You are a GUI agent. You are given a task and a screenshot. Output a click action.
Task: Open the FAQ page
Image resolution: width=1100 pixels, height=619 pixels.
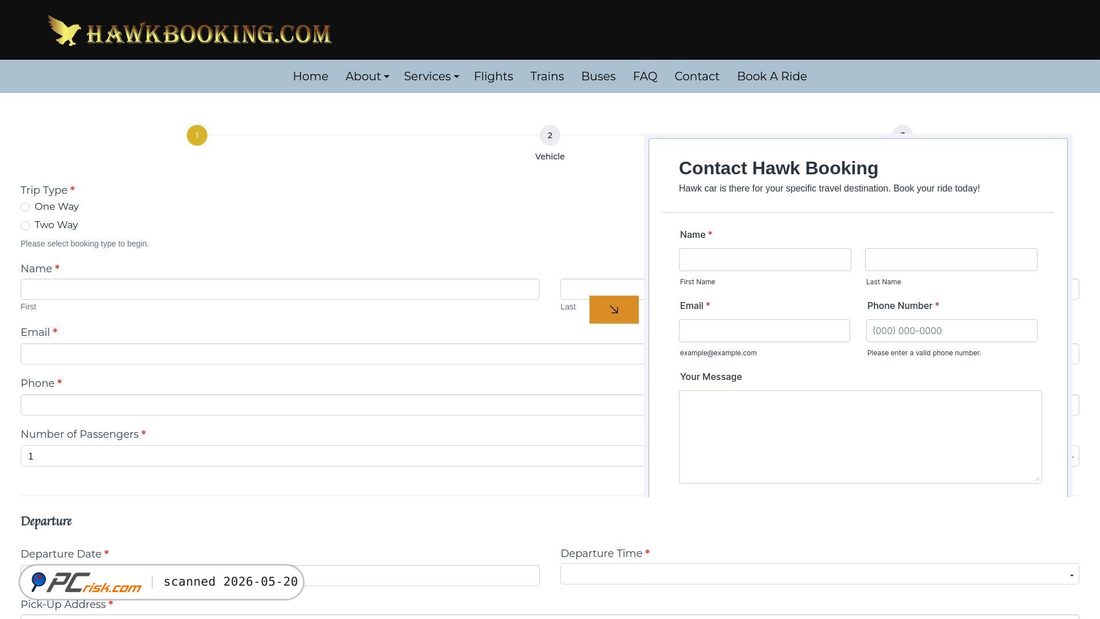(645, 76)
